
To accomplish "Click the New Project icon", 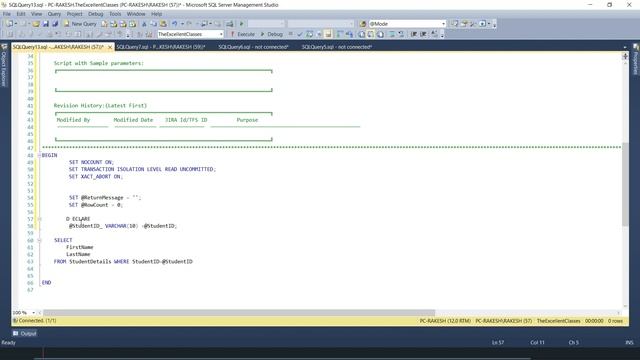I will point(9,24).
